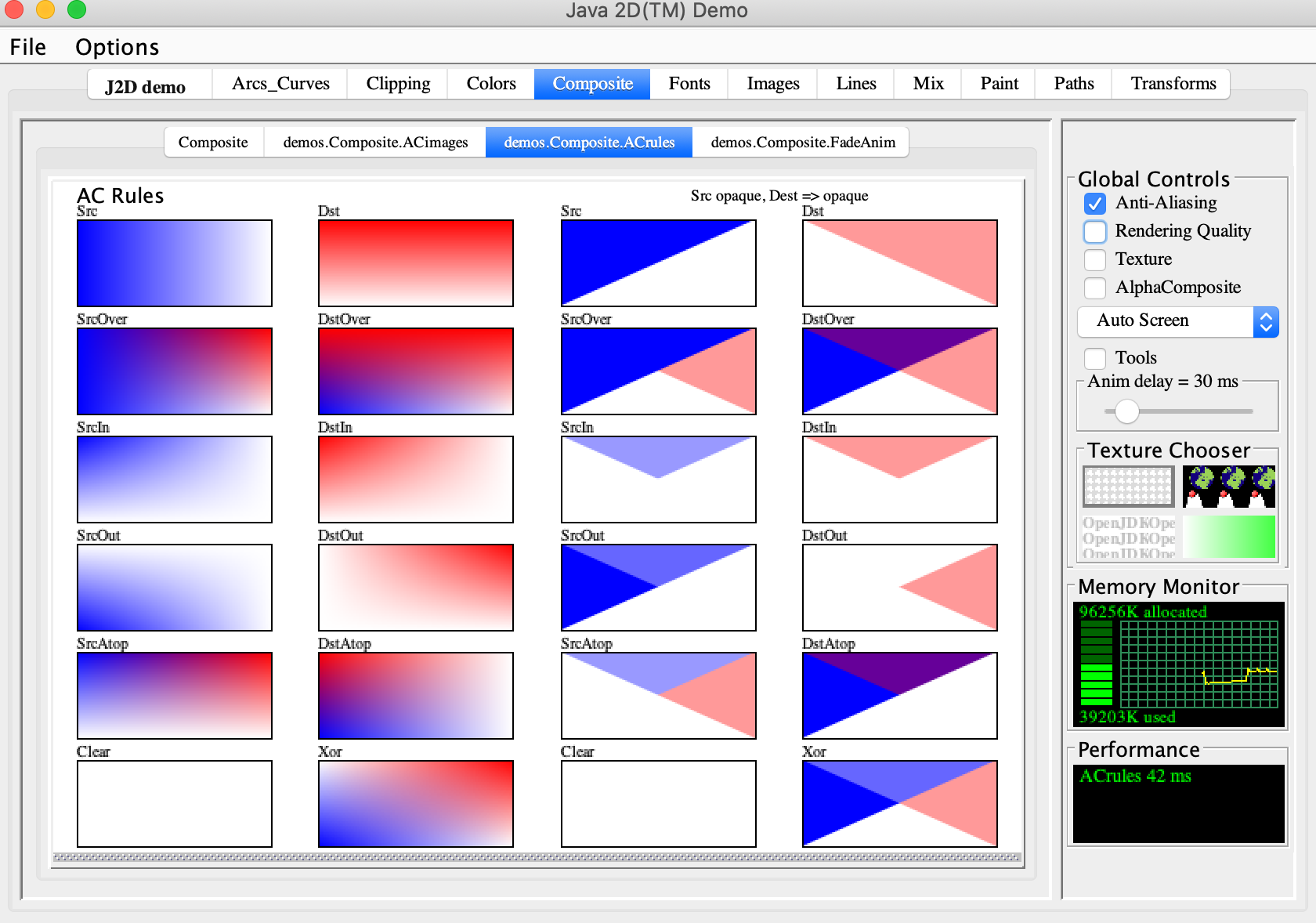Screen dimensions: 1316x923
Task: Open the Auto Screen dropdown
Action: click(1177, 321)
